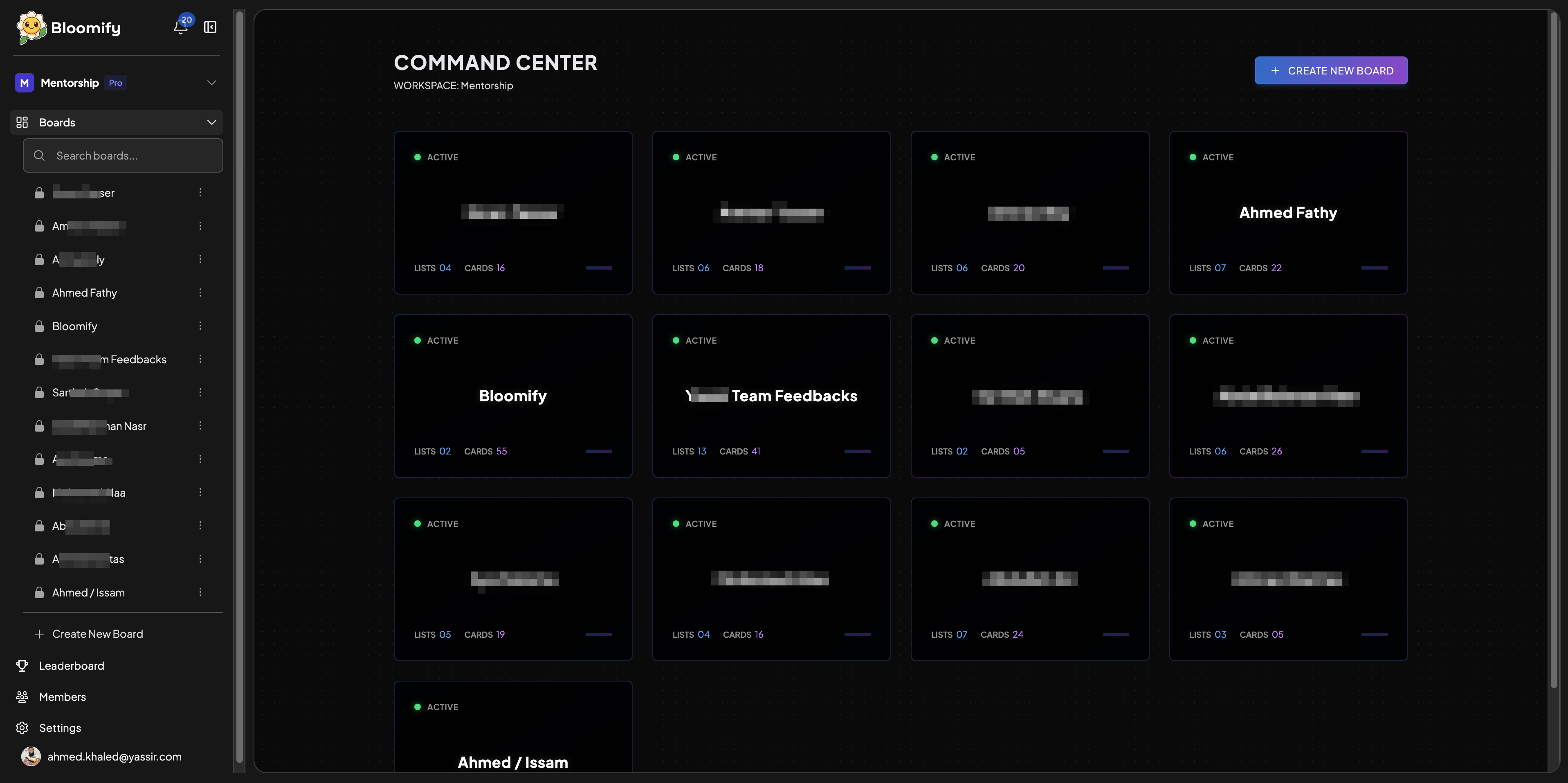Viewport: 1568px width, 783px height.
Task: Open three-dot menu for Ahmed Fathy board
Action: click(200, 293)
